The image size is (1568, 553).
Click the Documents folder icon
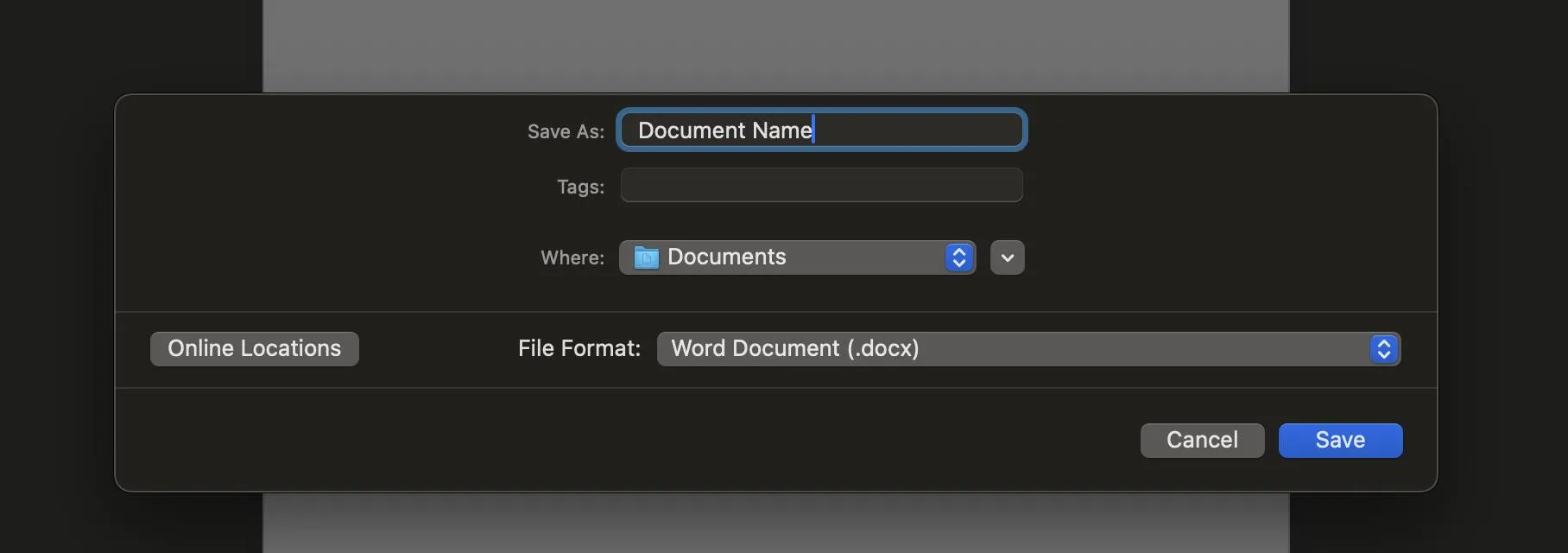pyautogui.click(x=646, y=257)
